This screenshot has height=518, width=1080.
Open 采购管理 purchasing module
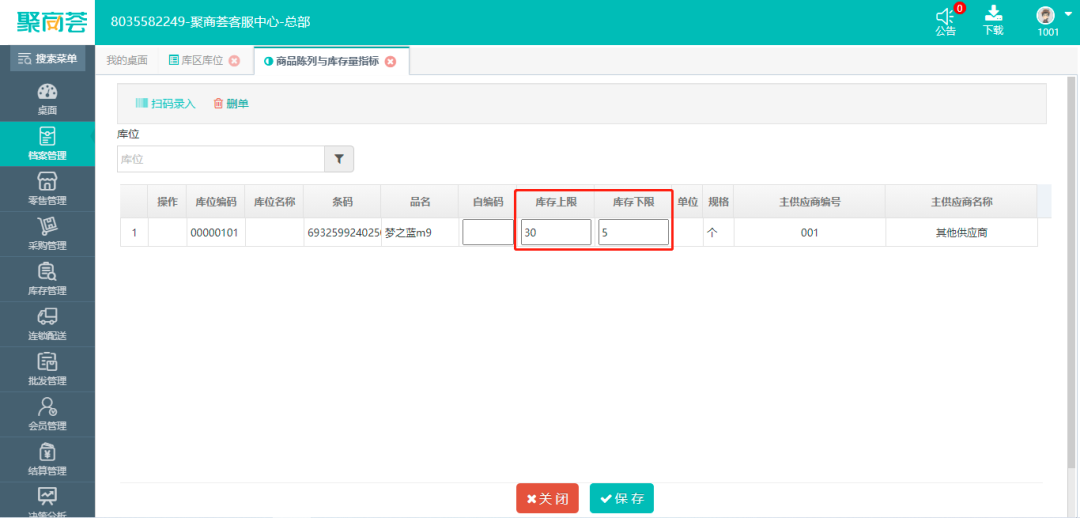(x=47, y=233)
